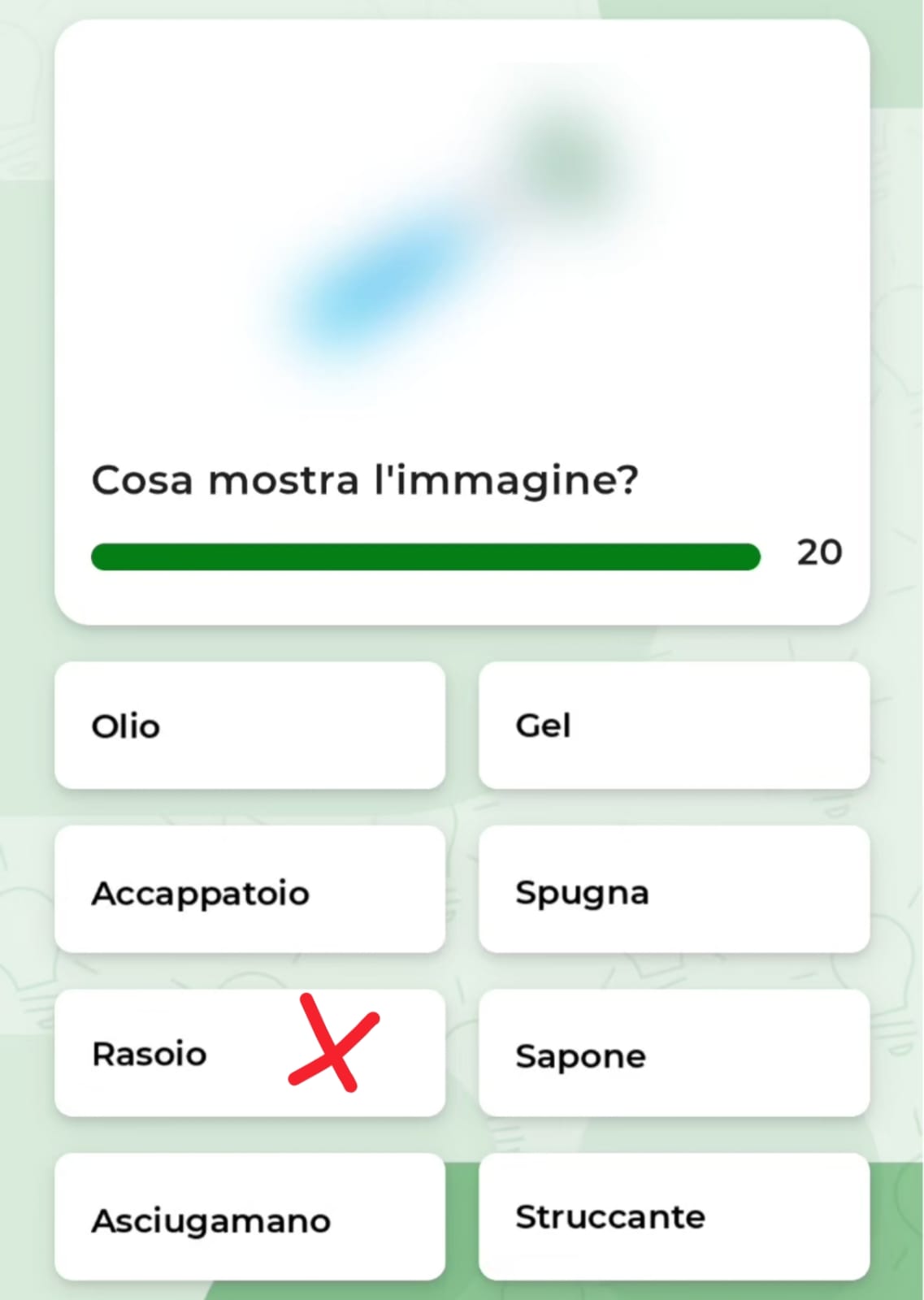Tap the "Gel" text label
The width and height of the screenshot is (924, 1300).
point(543,725)
